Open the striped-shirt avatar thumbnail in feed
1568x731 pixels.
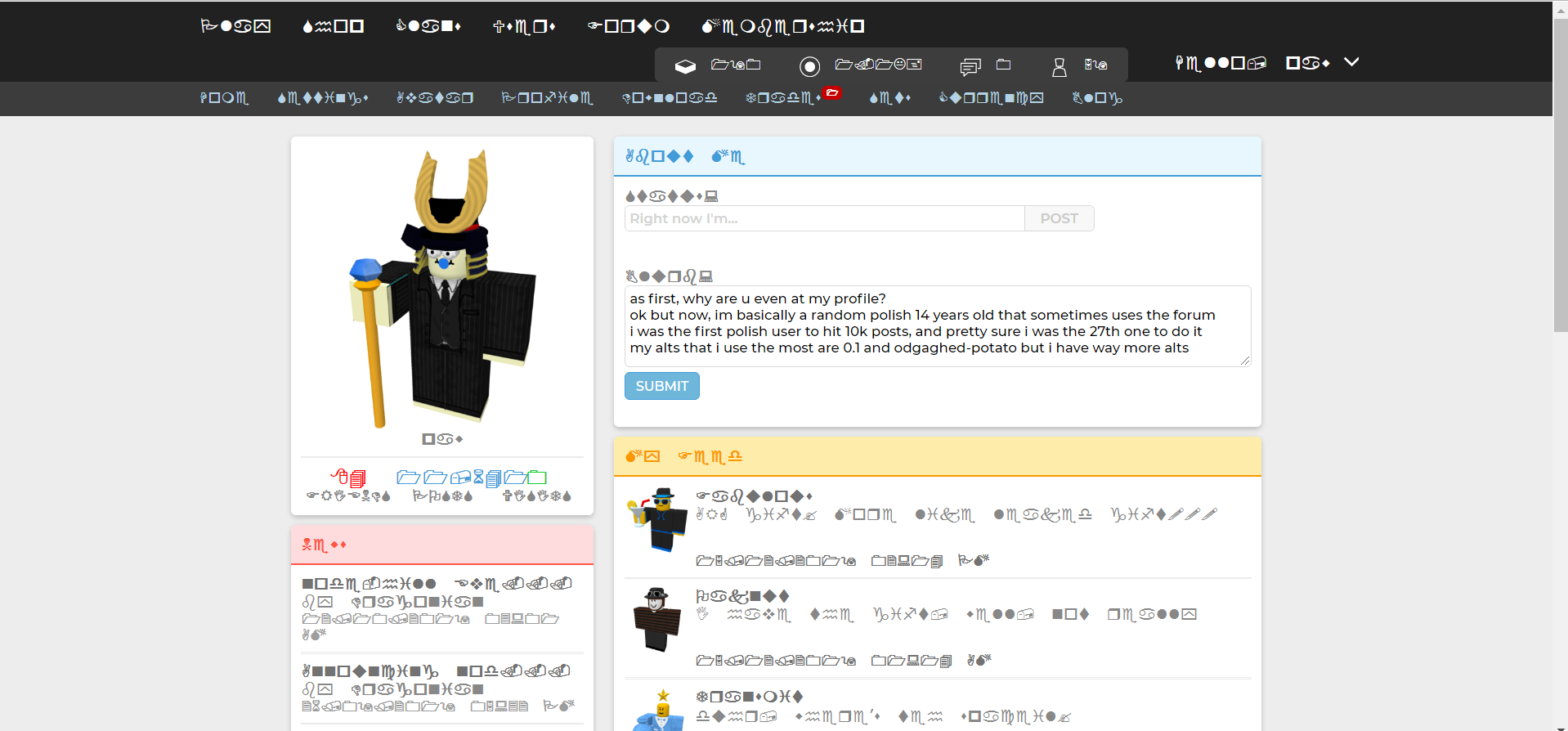pyautogui.click(x=656, y=619)
